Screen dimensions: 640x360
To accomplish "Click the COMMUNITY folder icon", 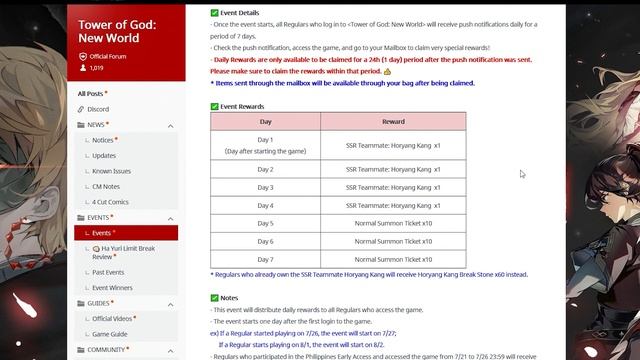I will (x=81, y=350).
